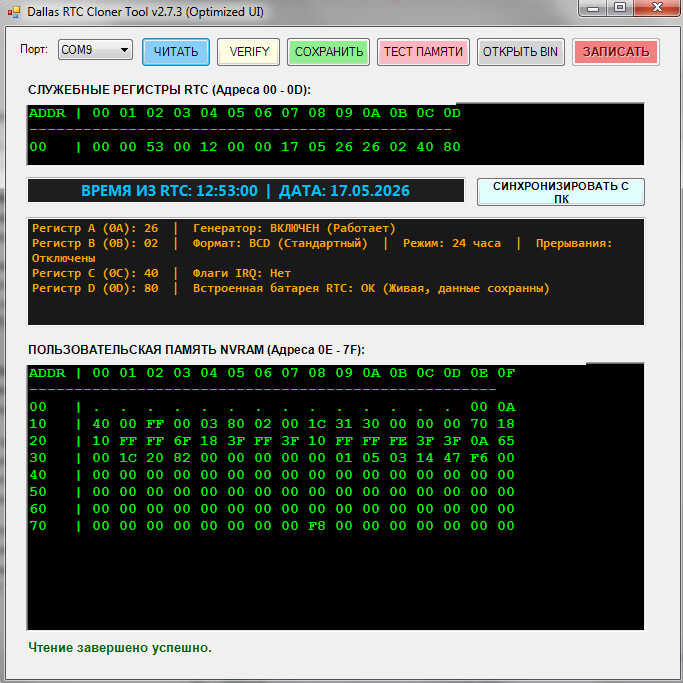683x683 pixels.
Task: Maximize the Dallas RTC Cloner Tool window
Action: [x=620, y=8]
